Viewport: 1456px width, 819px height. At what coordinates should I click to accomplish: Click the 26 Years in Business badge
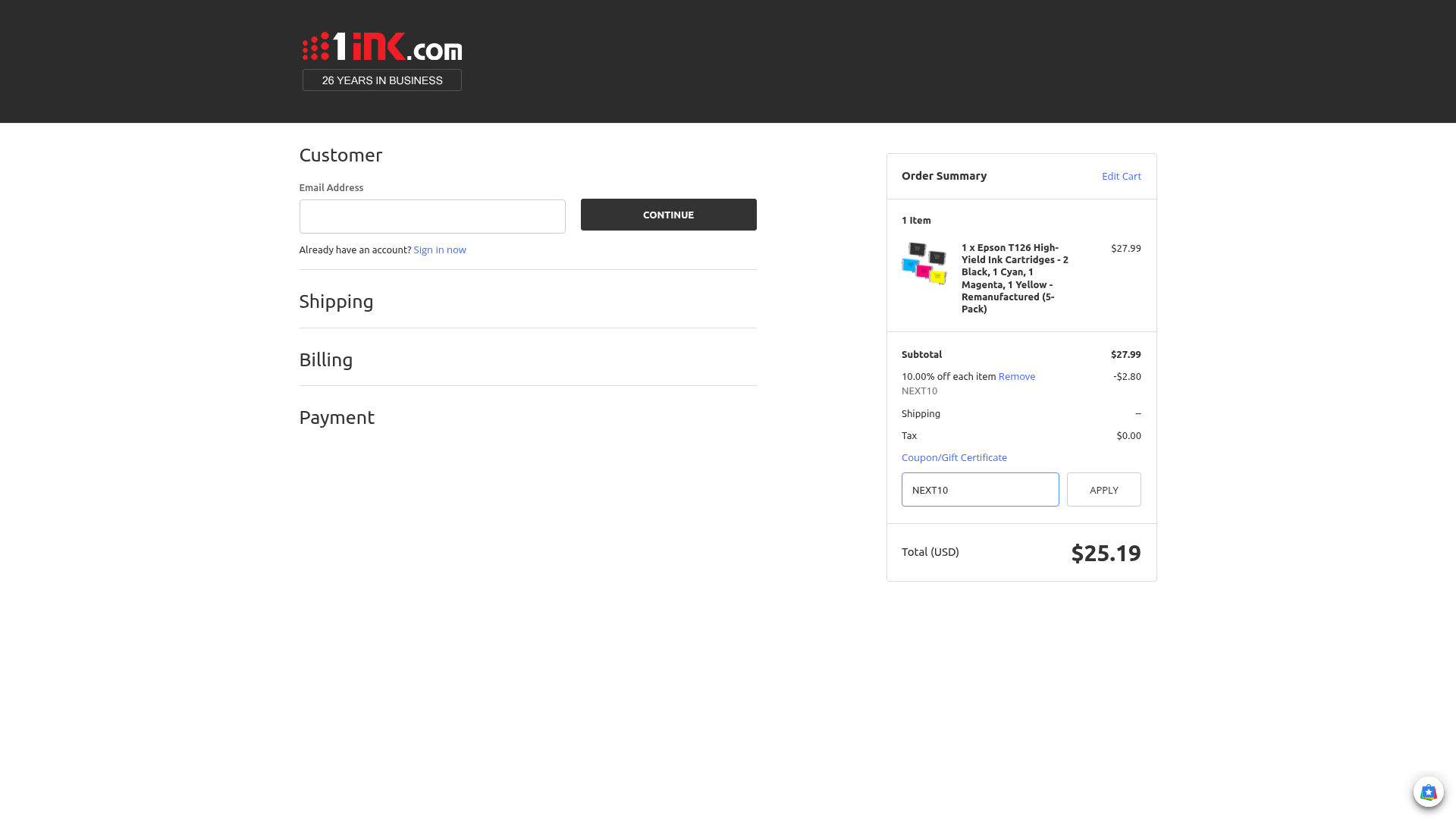click(x=382, y=80)
